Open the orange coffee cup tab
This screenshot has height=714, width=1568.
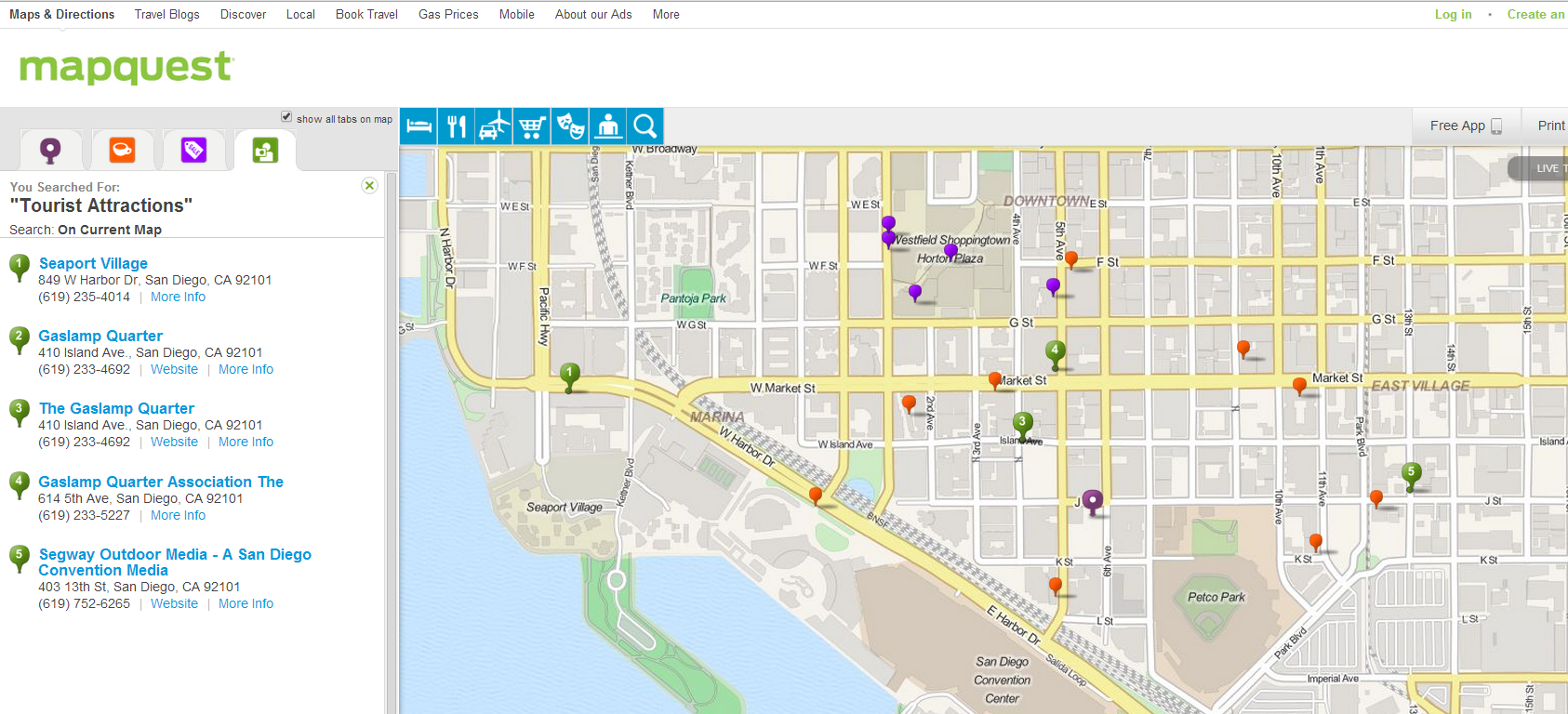click(x=122, y=150)
